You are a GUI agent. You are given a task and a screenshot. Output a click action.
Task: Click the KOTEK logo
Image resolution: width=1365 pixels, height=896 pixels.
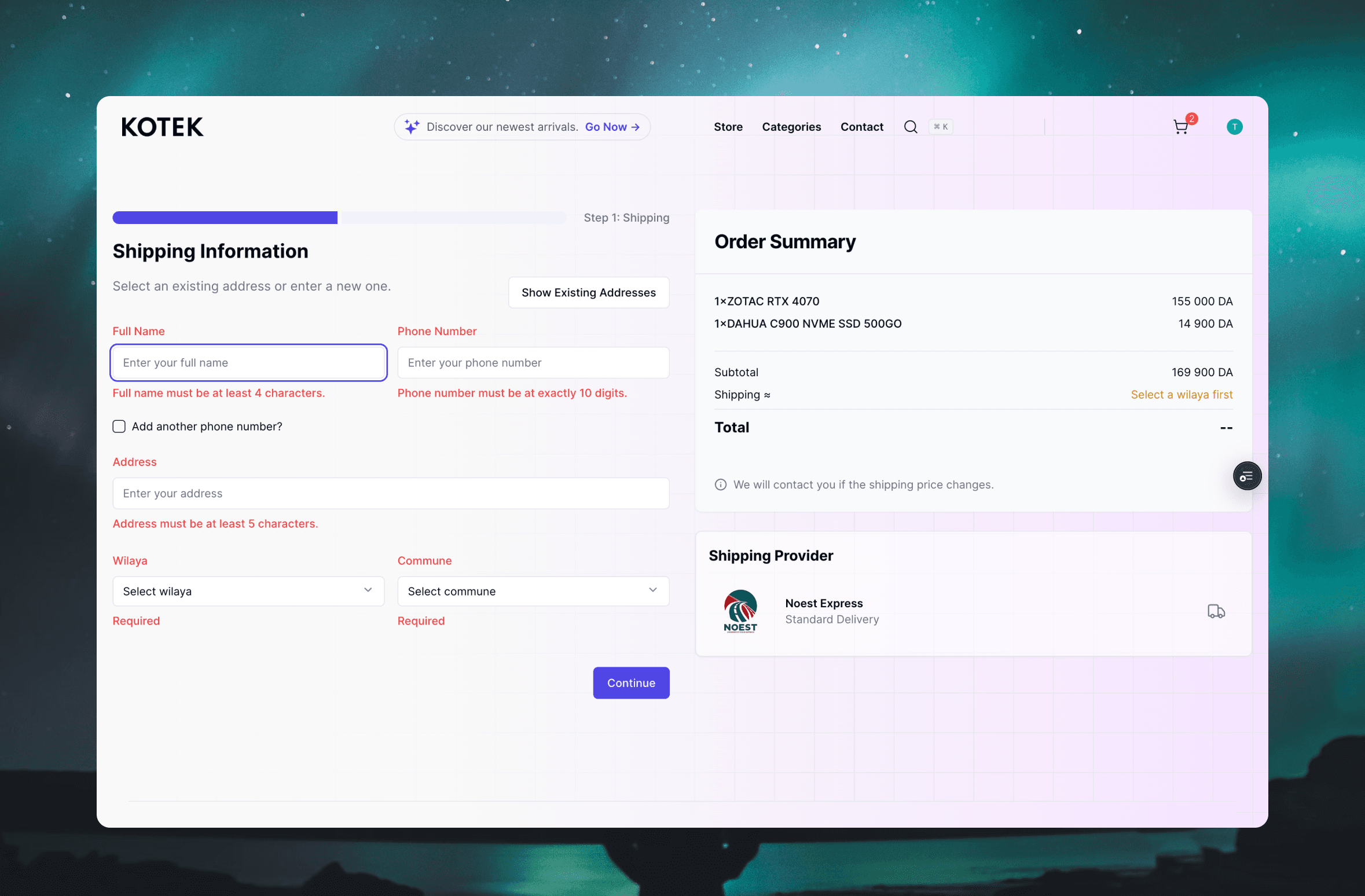(162, 127)
